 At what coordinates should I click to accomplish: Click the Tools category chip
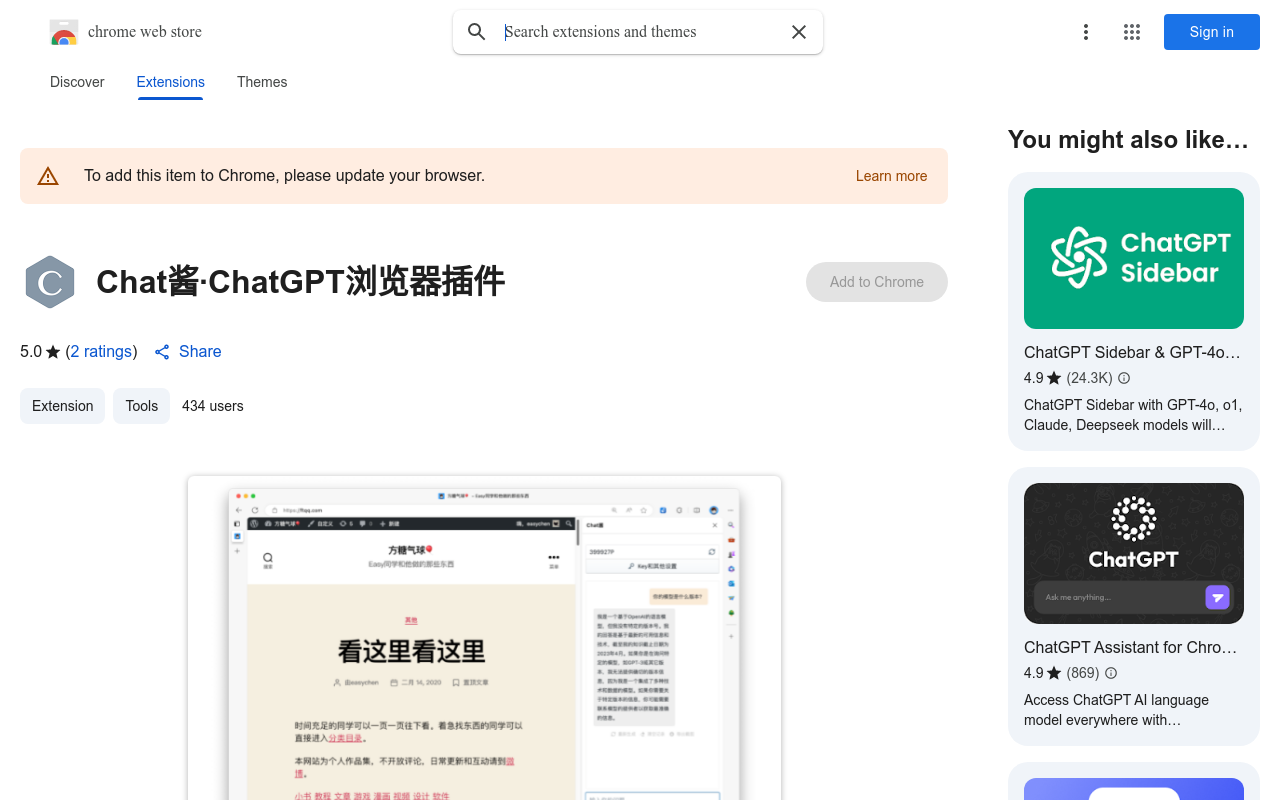(141, 406)
